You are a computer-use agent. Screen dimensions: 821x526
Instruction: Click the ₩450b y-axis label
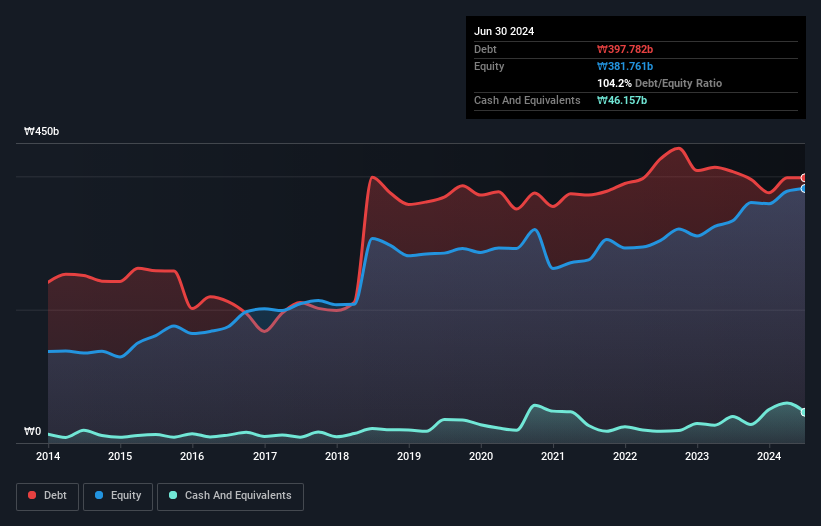[41, 131]
